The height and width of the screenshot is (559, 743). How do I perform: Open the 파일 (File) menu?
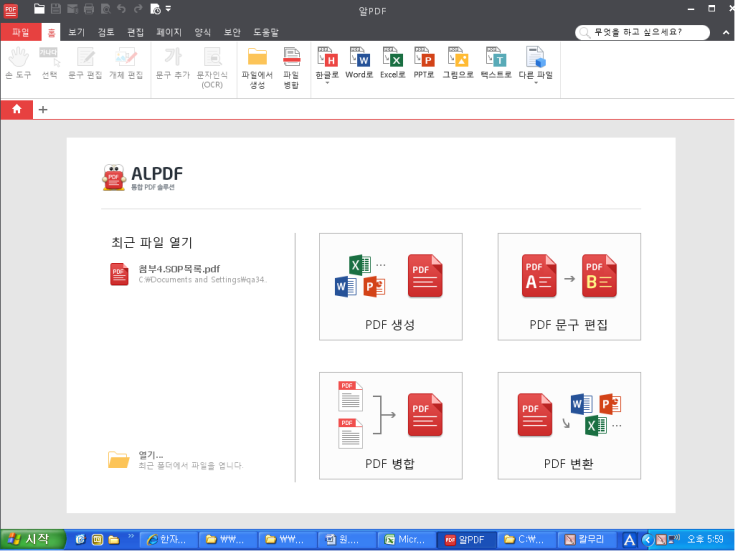click(x=20, y=32)
